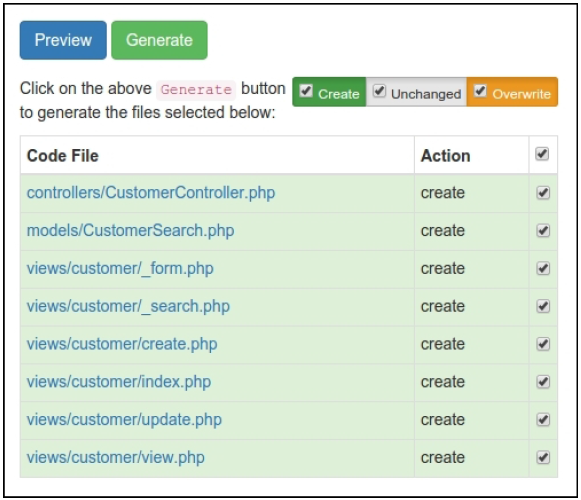The height and width of the screenshot is (500, 581).
Task: Uncheck the CustomerSearch.php row checkbox
Action: [543, 231]
